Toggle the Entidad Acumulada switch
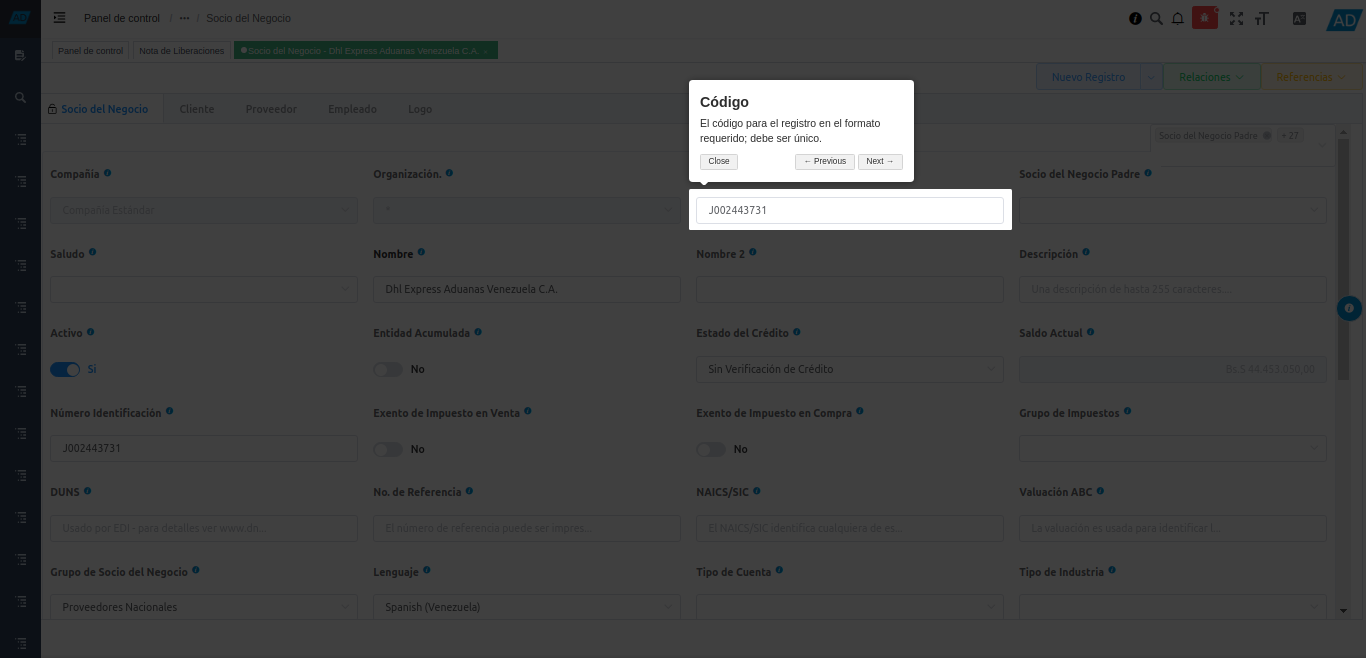Image resolution: width=1366 pixels, height=658 pixels. [x=388, y=369]
